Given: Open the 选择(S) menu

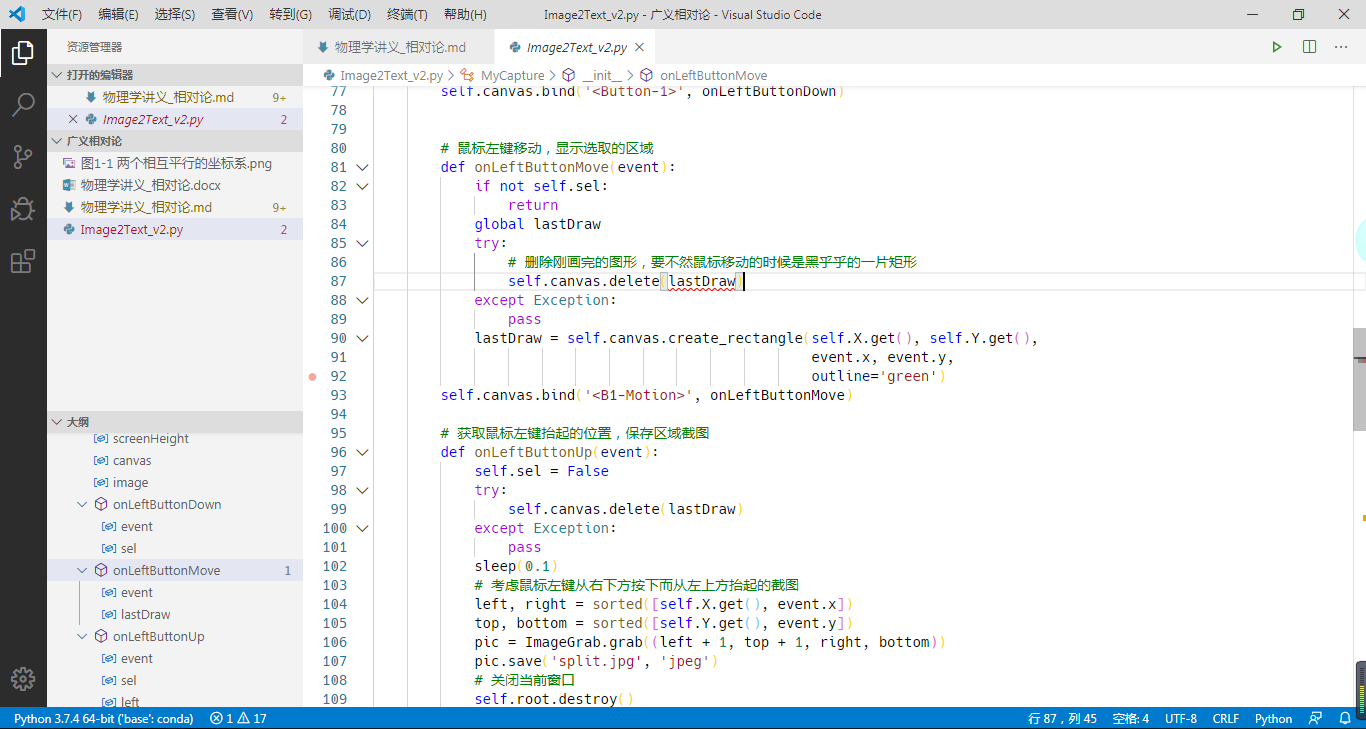Looking at the screenshot, I should 175,15.
